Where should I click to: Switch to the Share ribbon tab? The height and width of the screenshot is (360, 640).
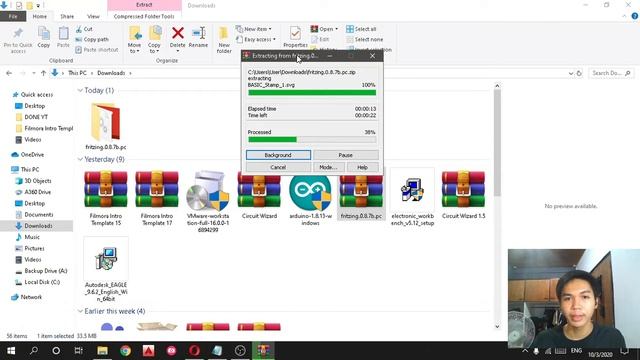(67, 16)
